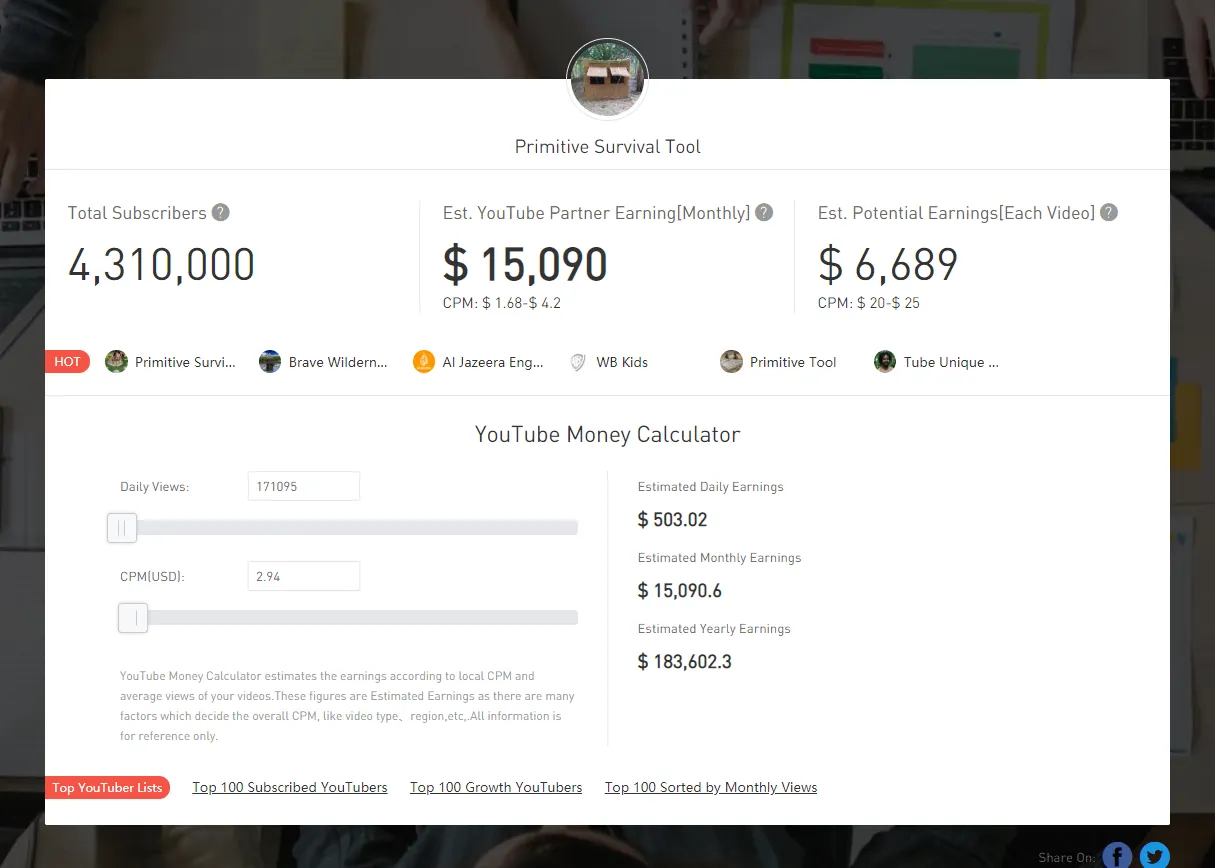Click help icon beside Total Subscribers
Viewport: 1215px width, 868px height.
pos(221,213)
